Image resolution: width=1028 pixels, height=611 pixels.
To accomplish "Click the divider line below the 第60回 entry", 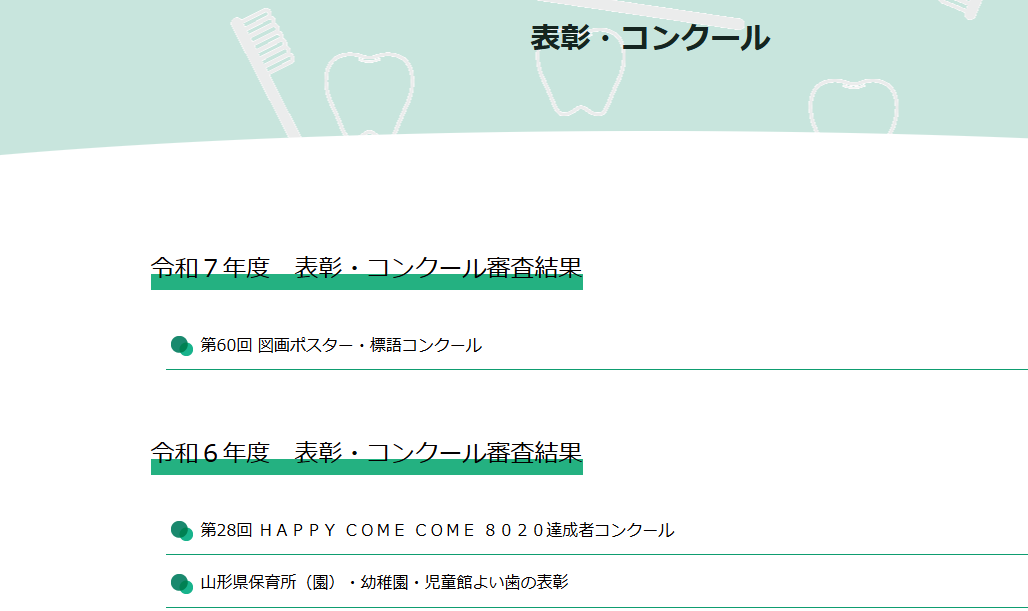I will click(x=600, y=370).
